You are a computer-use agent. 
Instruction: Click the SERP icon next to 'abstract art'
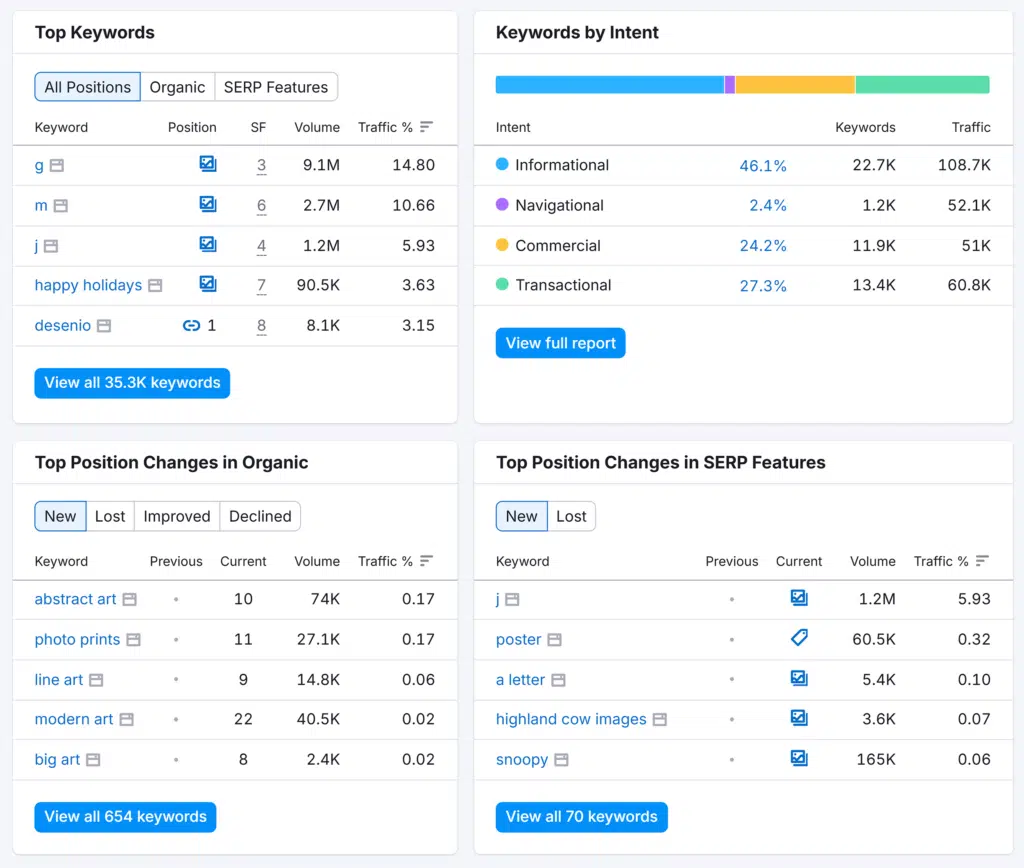129,600
